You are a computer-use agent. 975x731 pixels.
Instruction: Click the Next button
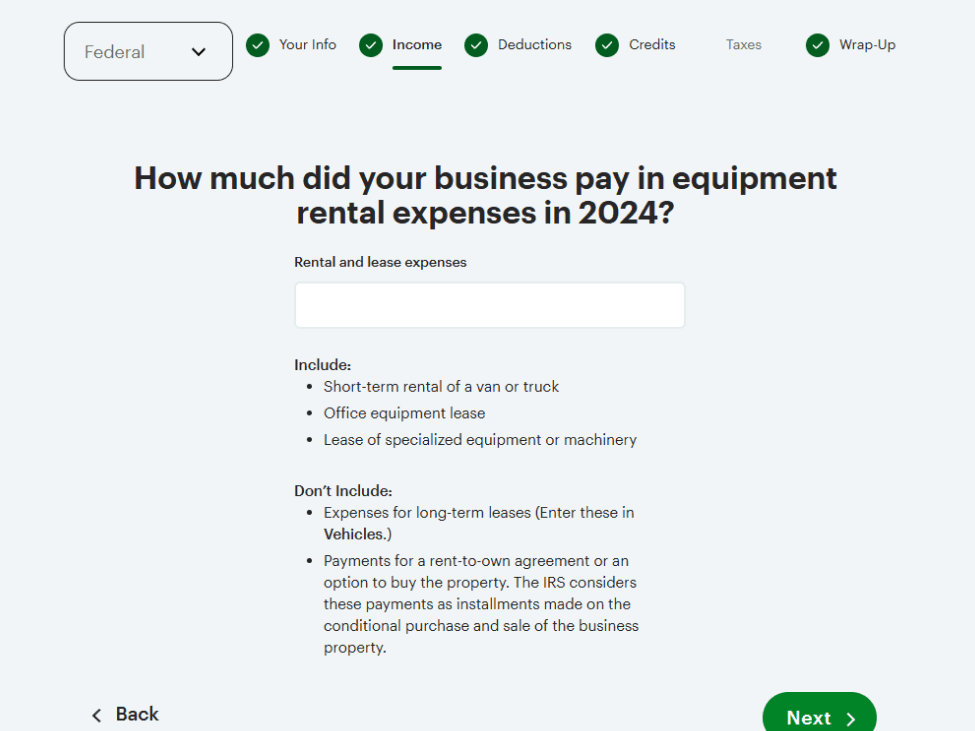click(820, 714)
